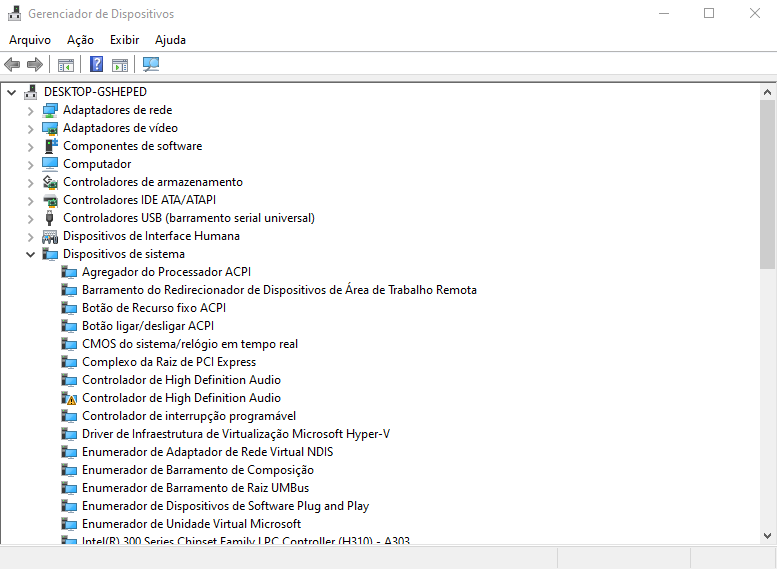
Task: Collapse the Dispositivos de sistema node
Action: [x=30, y=255]
